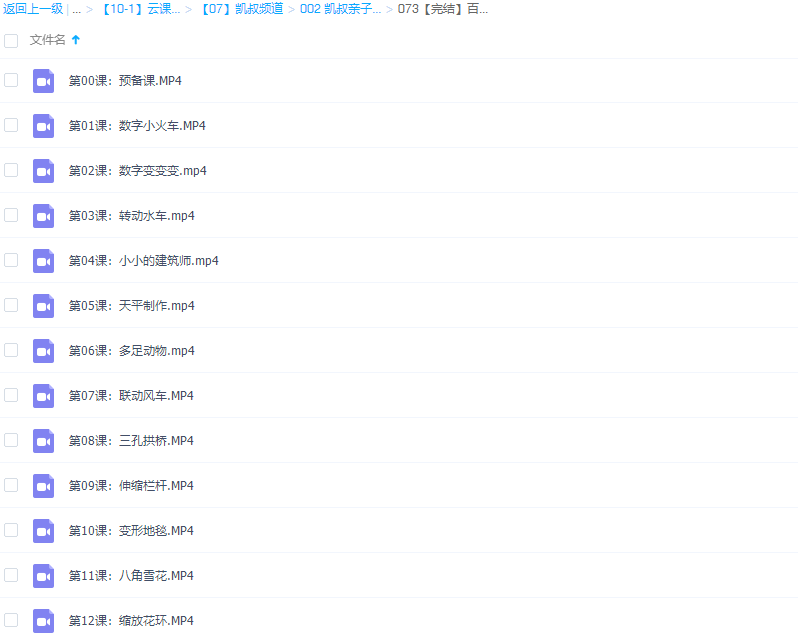Click the video icon for 第04课：小小的建筑师.mp4
Viewport: 798px width, 633px height.
43,261
